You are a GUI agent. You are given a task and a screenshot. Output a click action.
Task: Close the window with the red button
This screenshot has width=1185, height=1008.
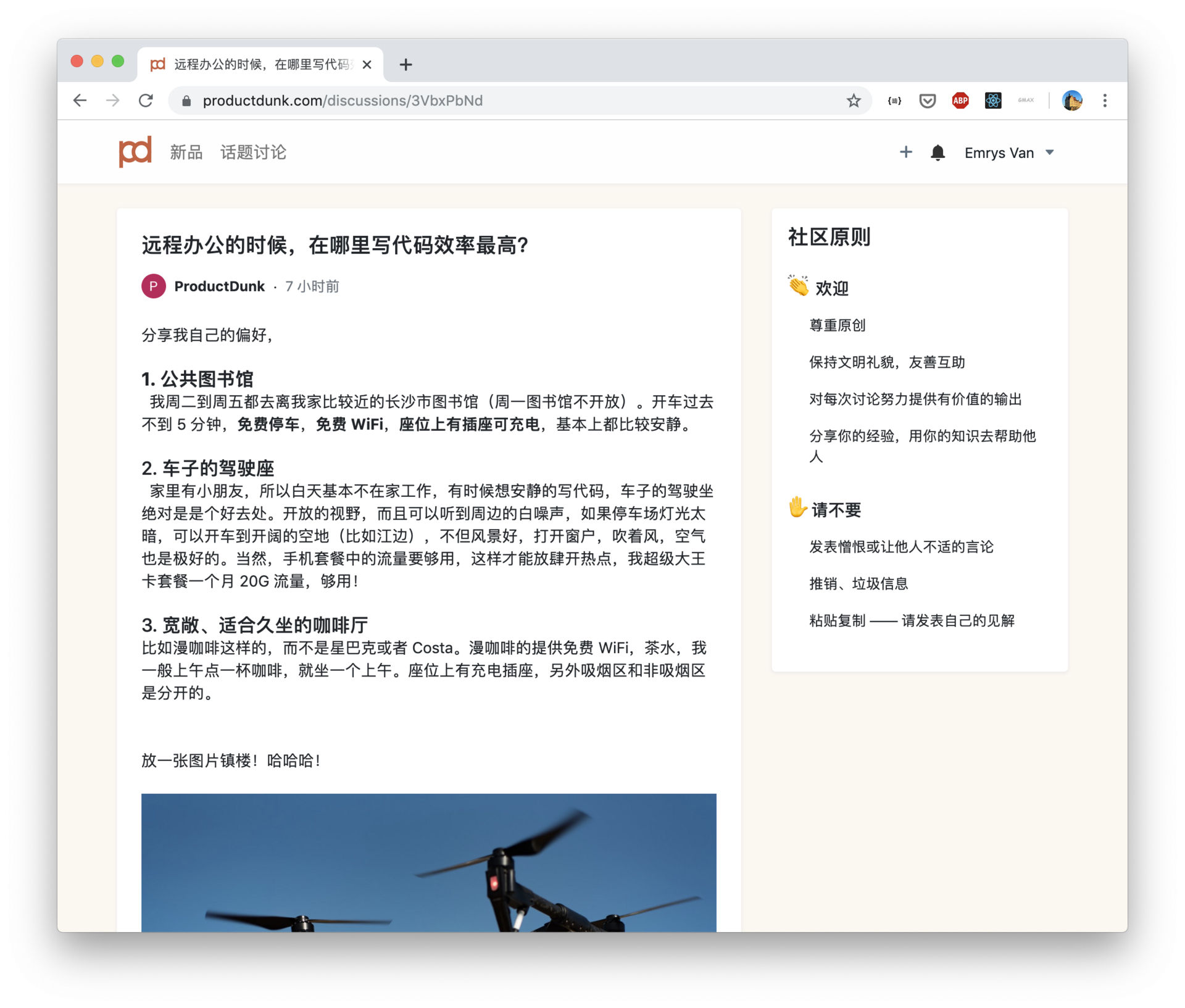point(77,61)
